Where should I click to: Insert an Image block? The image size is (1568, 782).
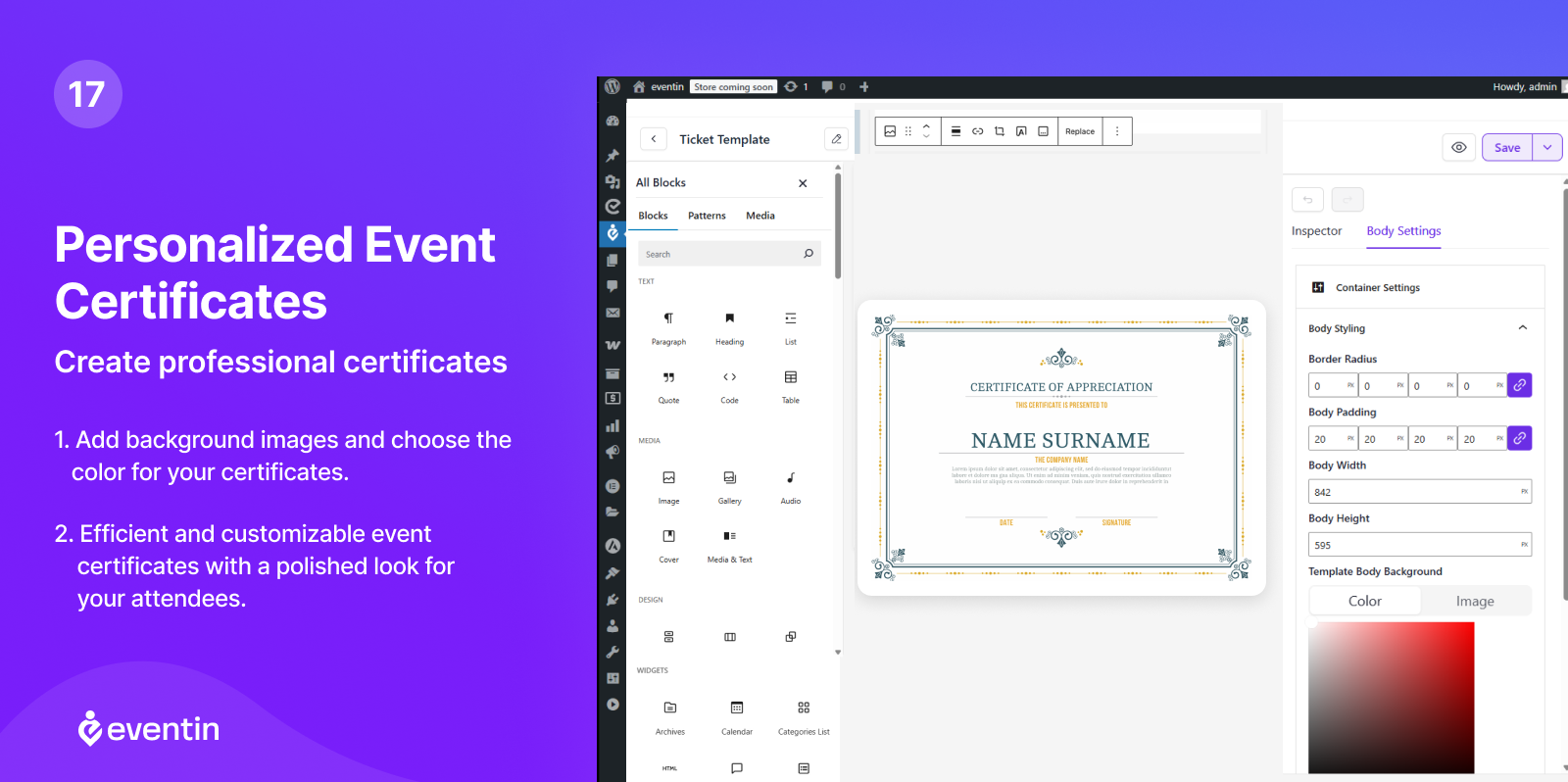pyautogui.click(x=668, y=487)
